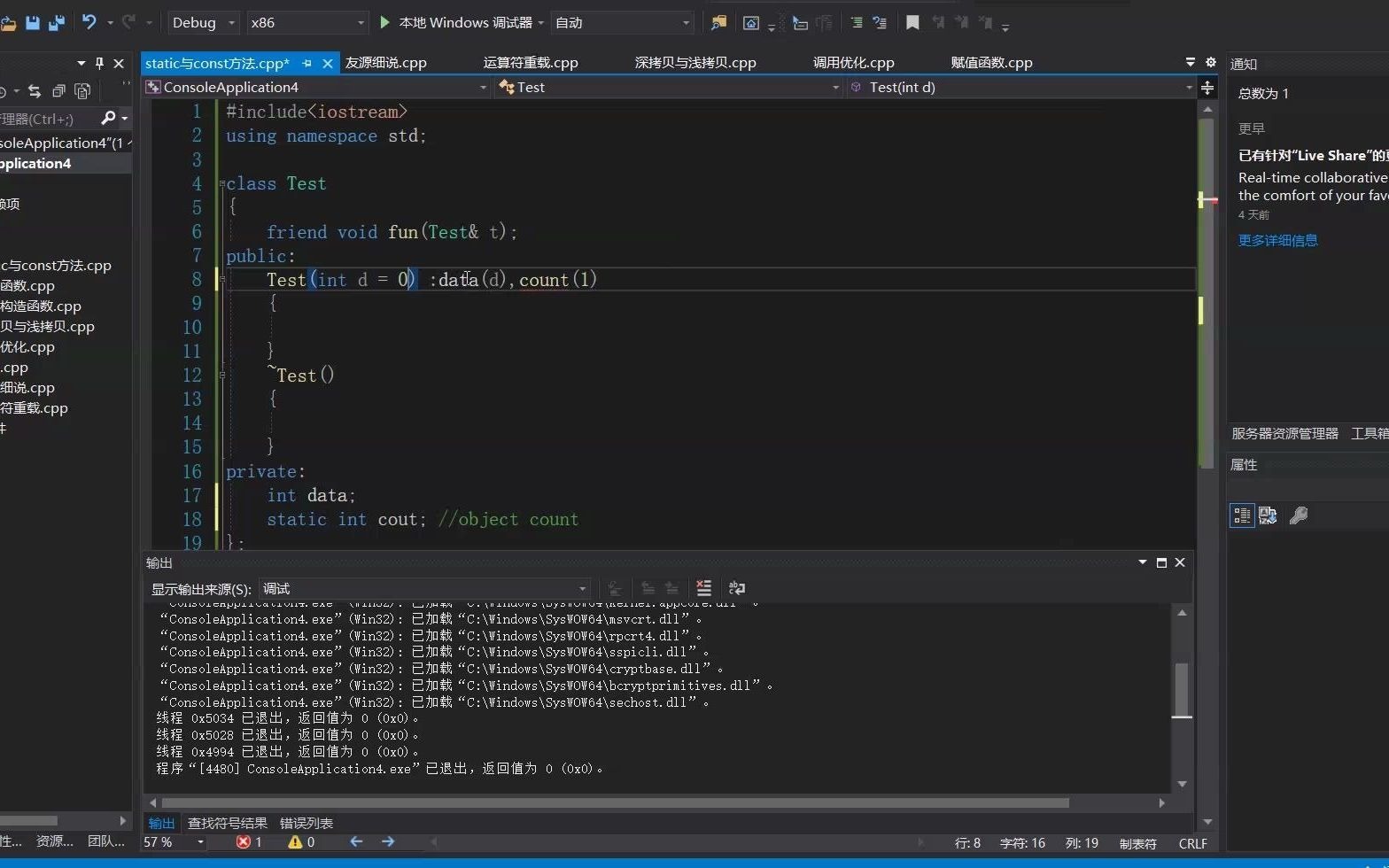
Task: Switch to the 深拷贝与浅拷贝.cpp tab
Action: (x=695, y=63)
